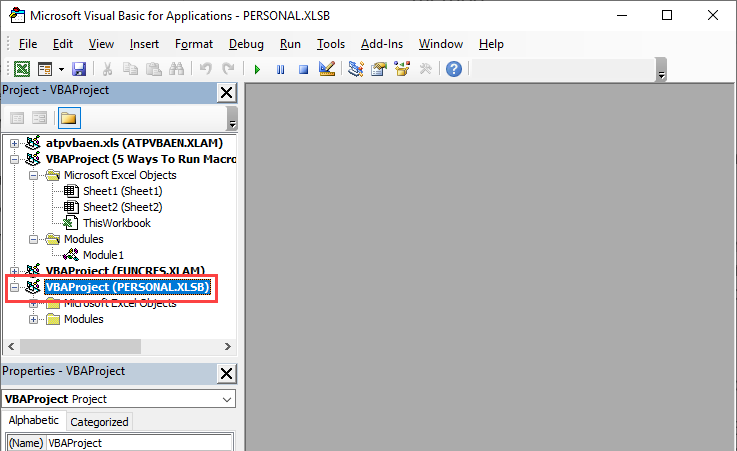Open the VBAProject Project object dropdown
This screenshot has height=451, width=737.
tap(227, 399)
